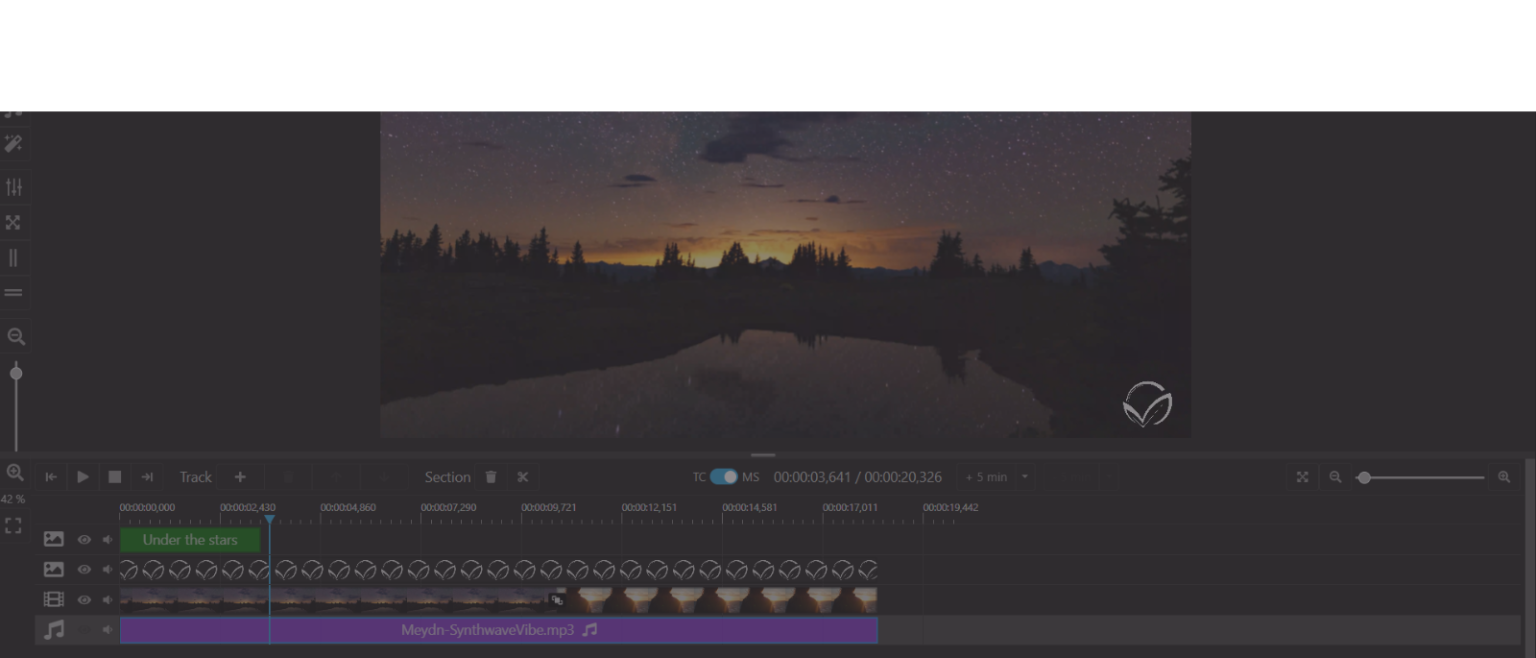
Task: Click the timeline zoom slider handle
Action: click(1364, 477)
